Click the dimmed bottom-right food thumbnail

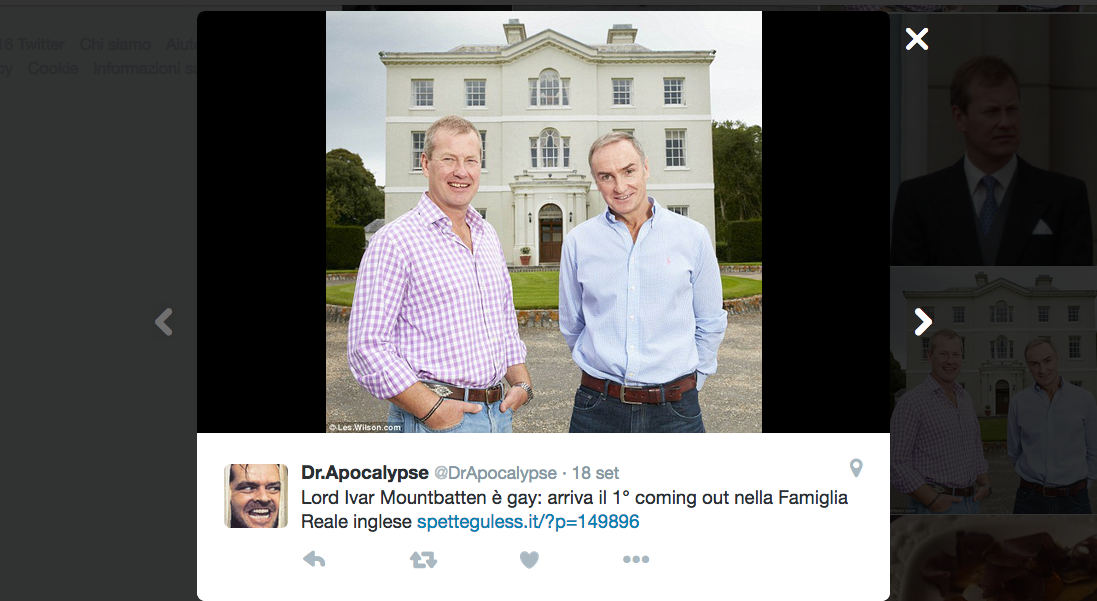click(x=993, y=558)
